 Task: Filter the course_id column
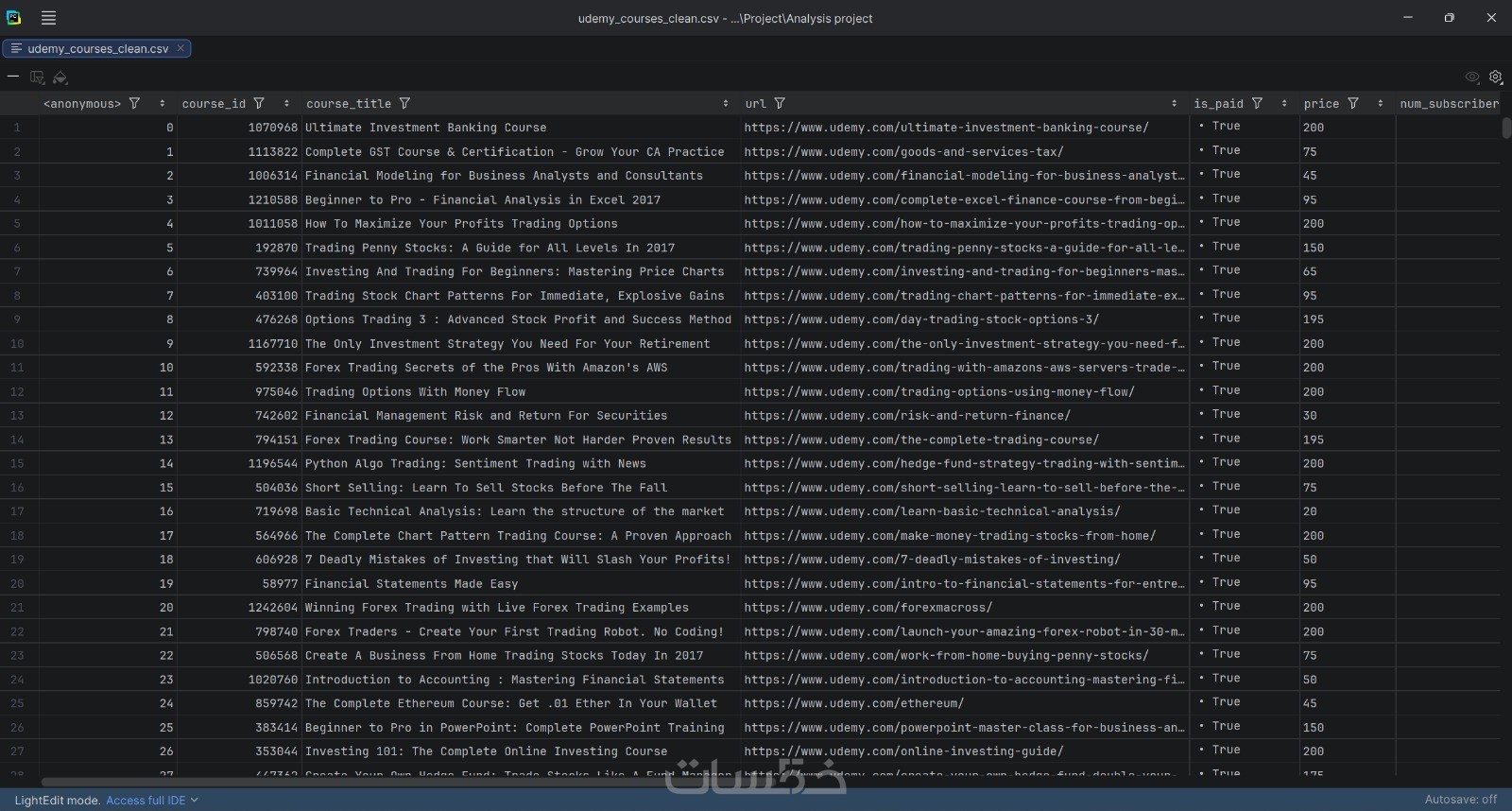[259, 103]
